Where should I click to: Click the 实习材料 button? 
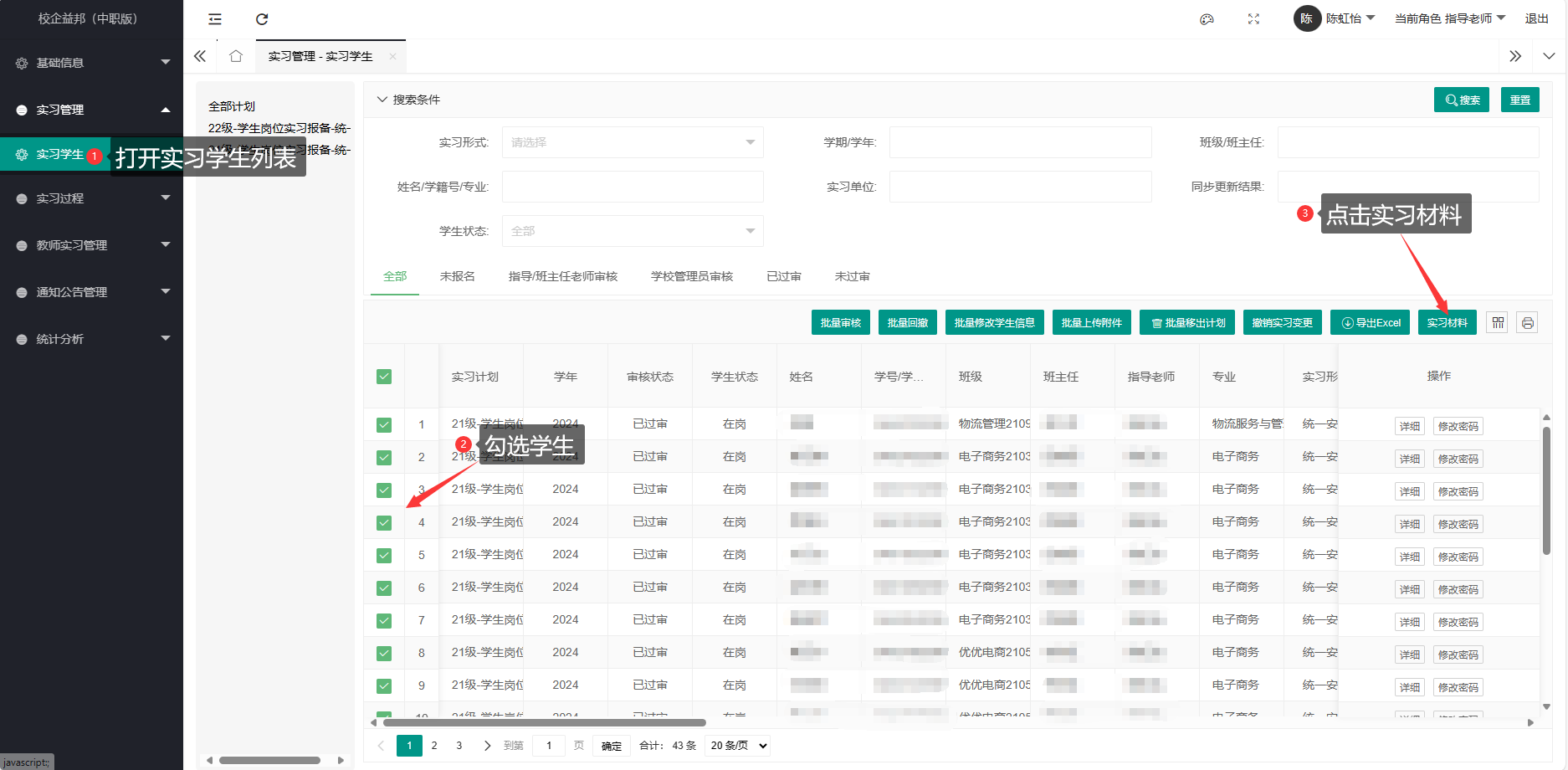1447,323
